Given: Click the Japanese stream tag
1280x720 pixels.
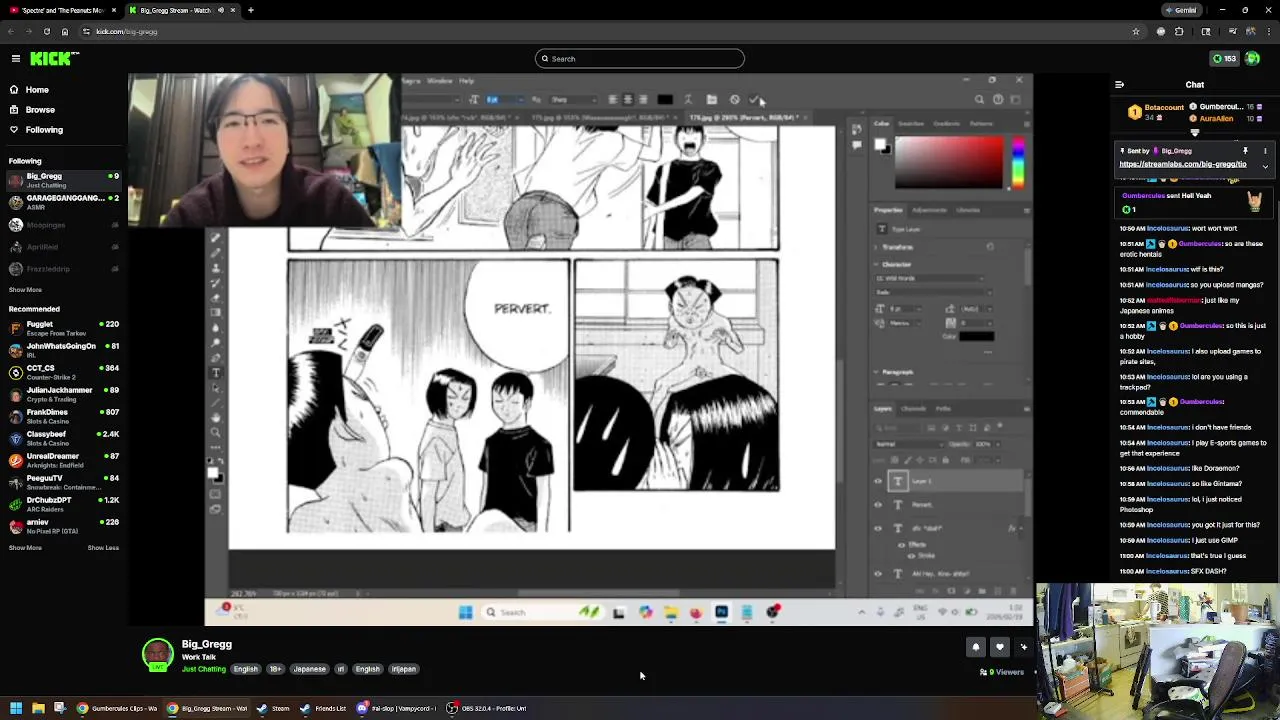Looking at the screenshot, I should (x=309, y=669).
